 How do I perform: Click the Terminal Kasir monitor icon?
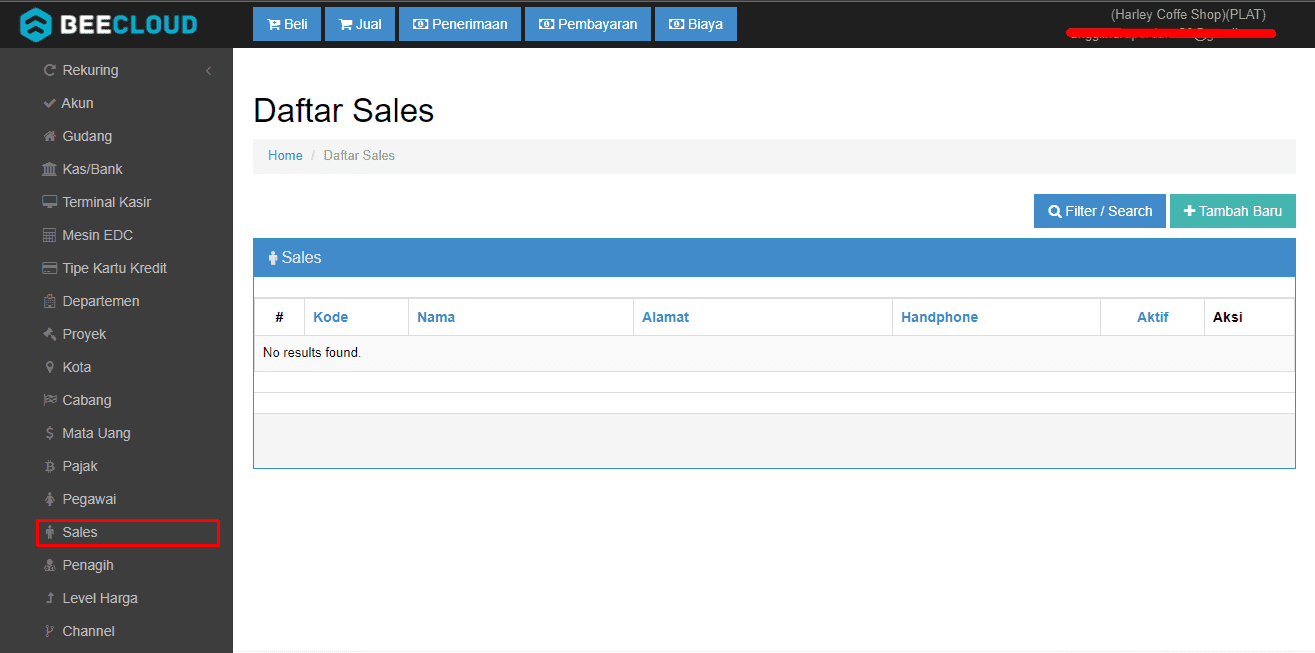tap(50, 202)
